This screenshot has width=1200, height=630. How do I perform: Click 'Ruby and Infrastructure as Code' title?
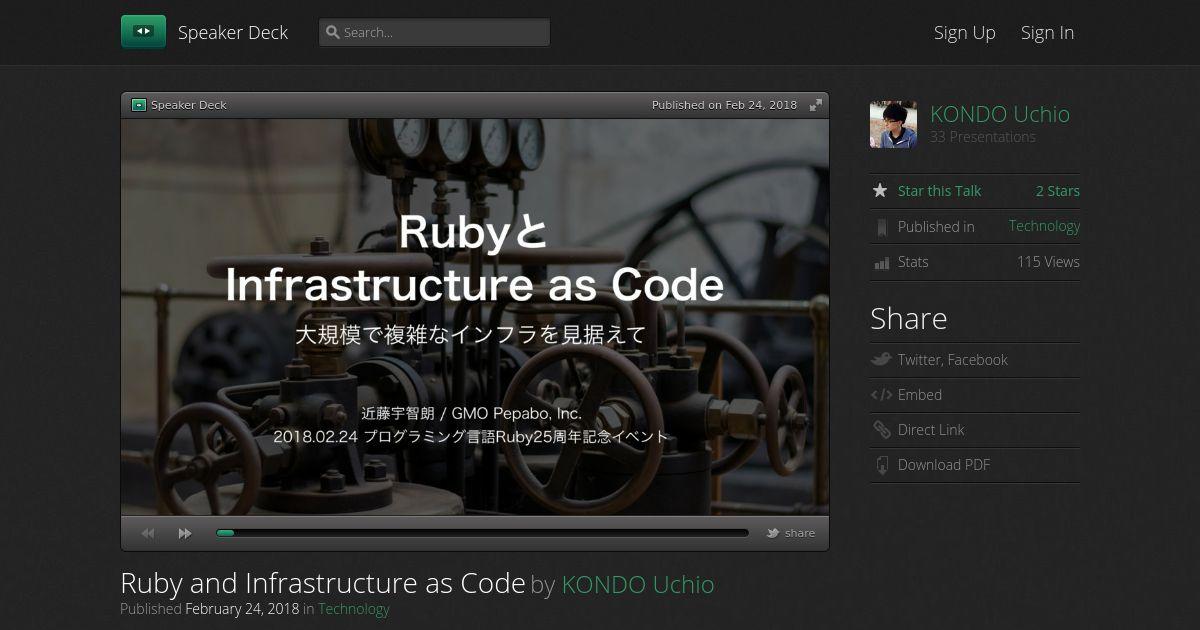pos(323,583)
